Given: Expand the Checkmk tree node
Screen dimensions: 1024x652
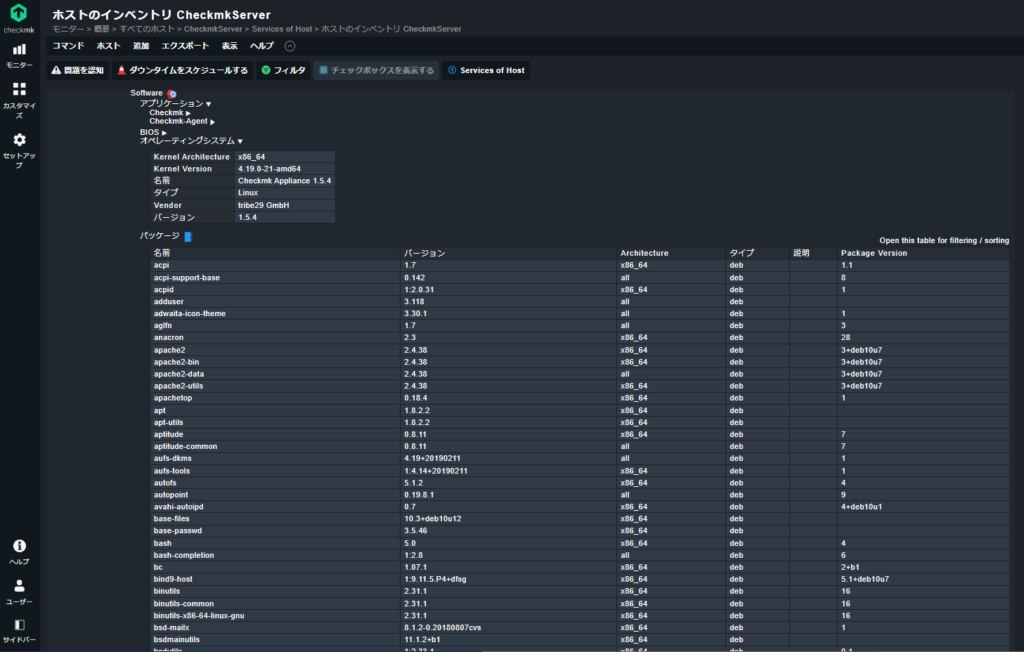Looking at the screenshot, I should click(170, 113).
